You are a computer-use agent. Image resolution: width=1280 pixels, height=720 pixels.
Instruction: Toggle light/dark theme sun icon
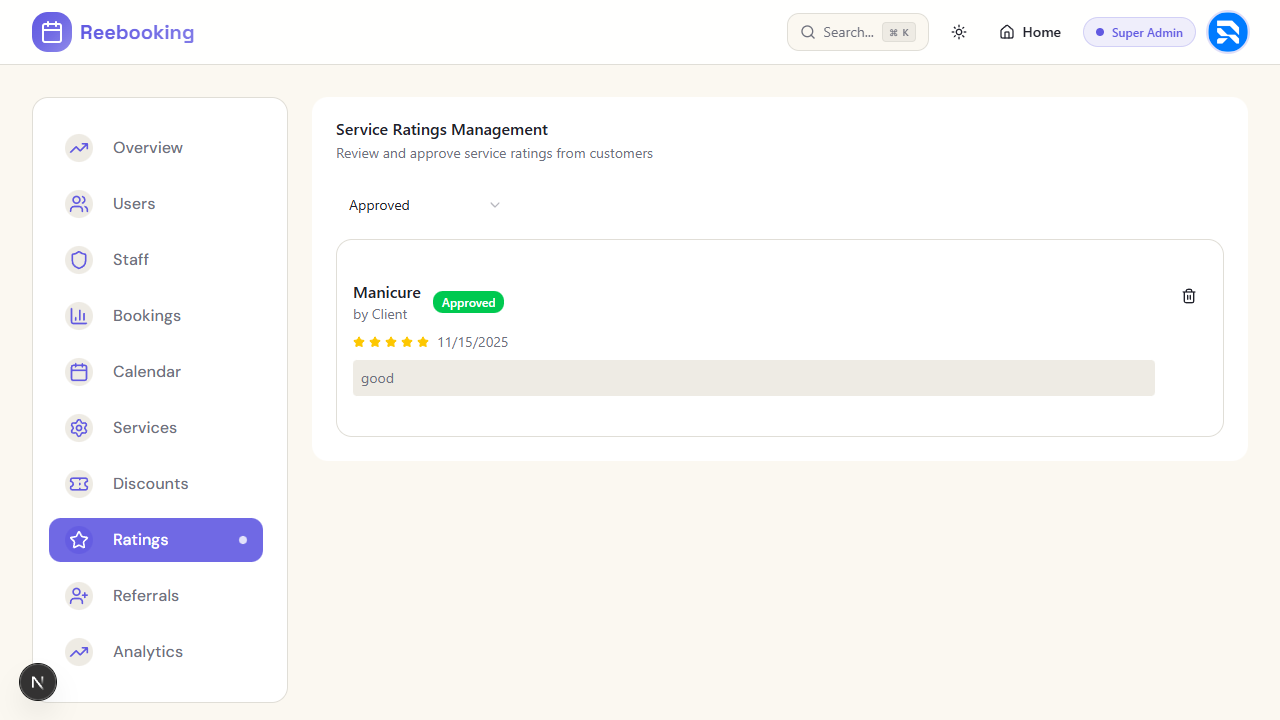(959, 32)
